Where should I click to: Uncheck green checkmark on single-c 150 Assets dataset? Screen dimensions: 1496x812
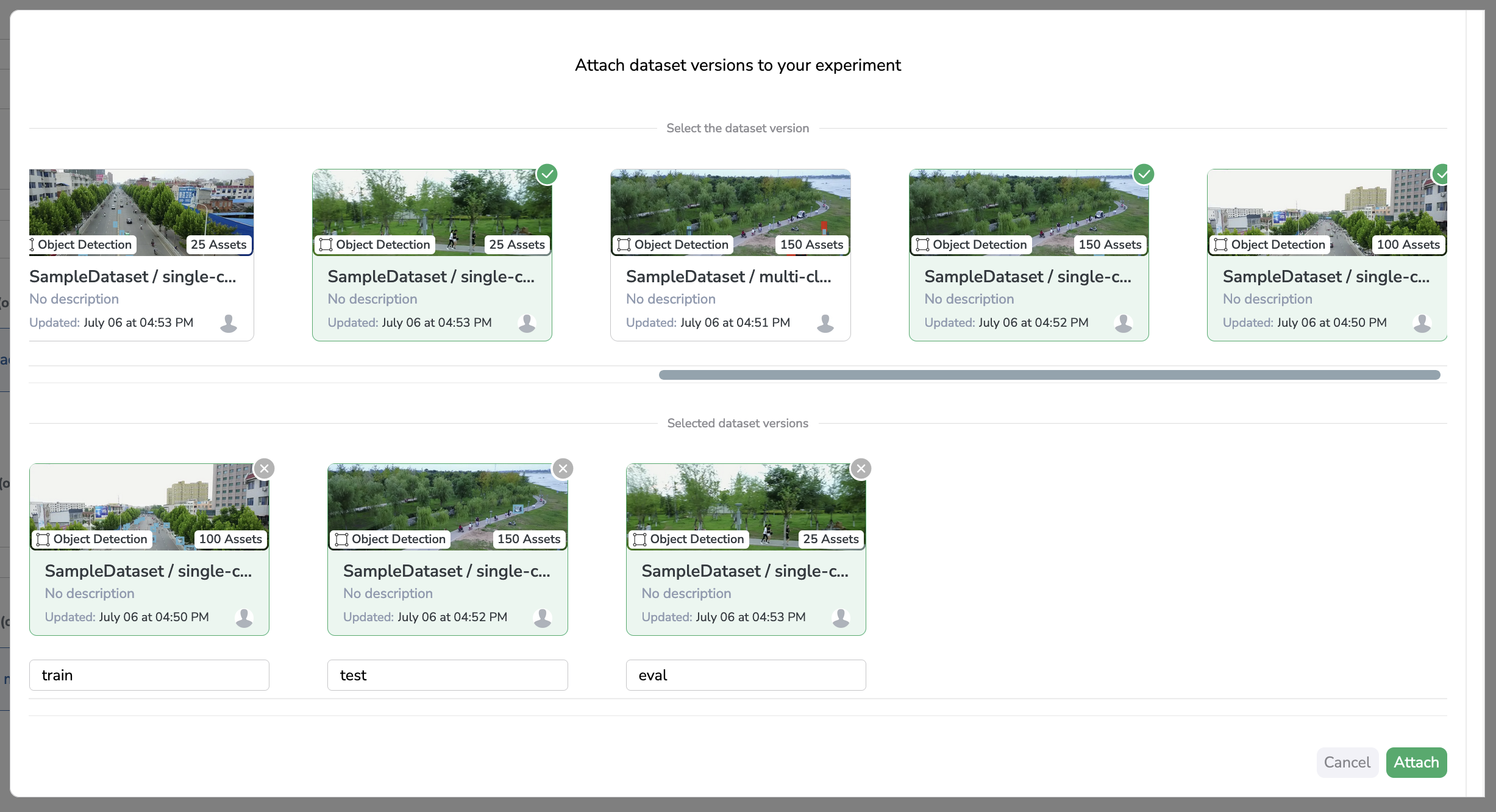click(x=1144, y=174)
